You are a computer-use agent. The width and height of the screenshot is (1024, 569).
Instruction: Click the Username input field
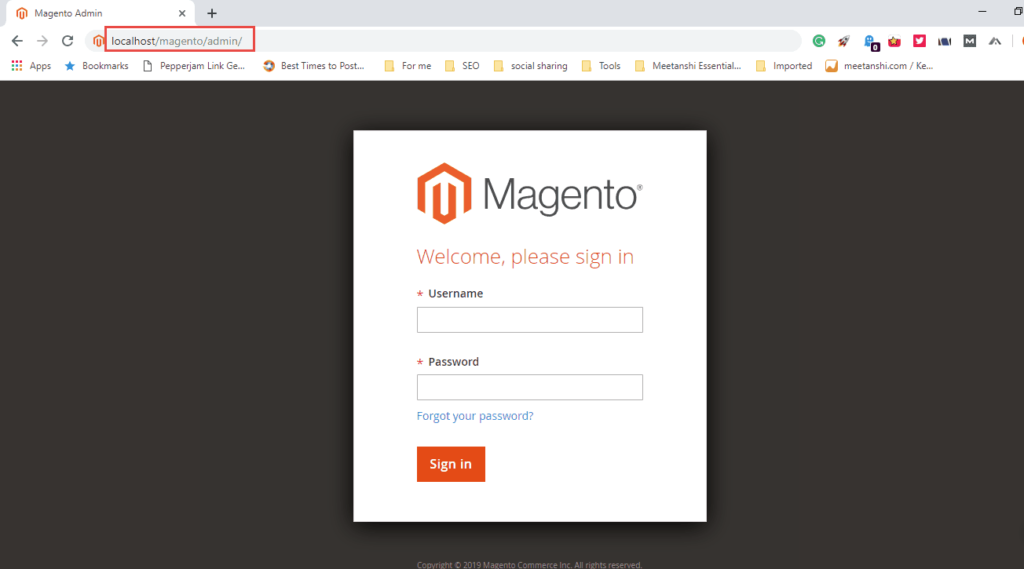pos(530,319)
